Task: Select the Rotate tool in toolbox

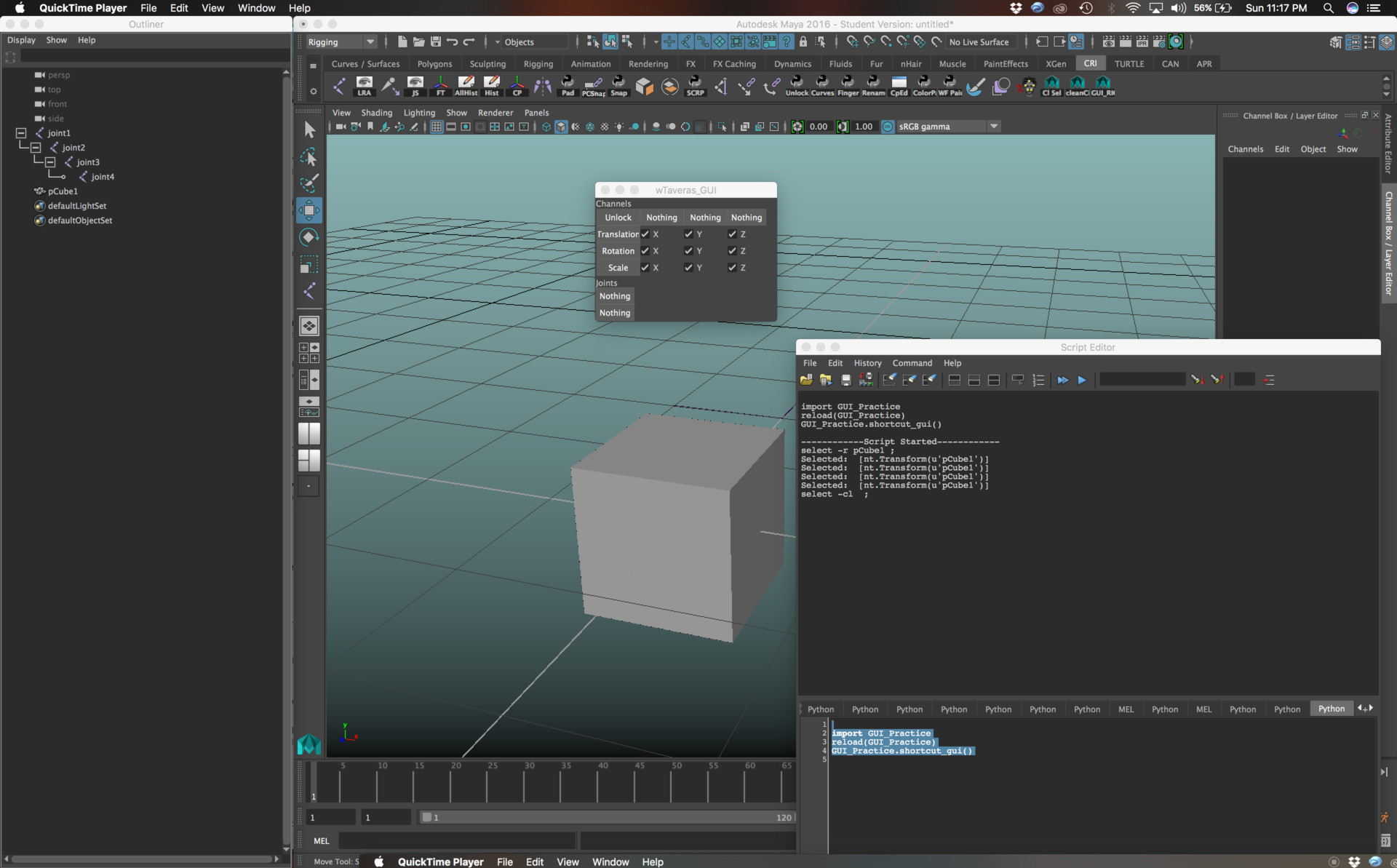Action: point(309,237)
